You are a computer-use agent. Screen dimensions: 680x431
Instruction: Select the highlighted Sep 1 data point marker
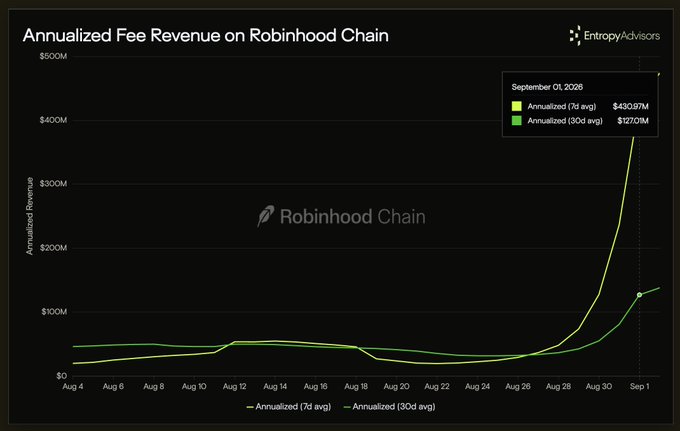[x=639, y=295]
